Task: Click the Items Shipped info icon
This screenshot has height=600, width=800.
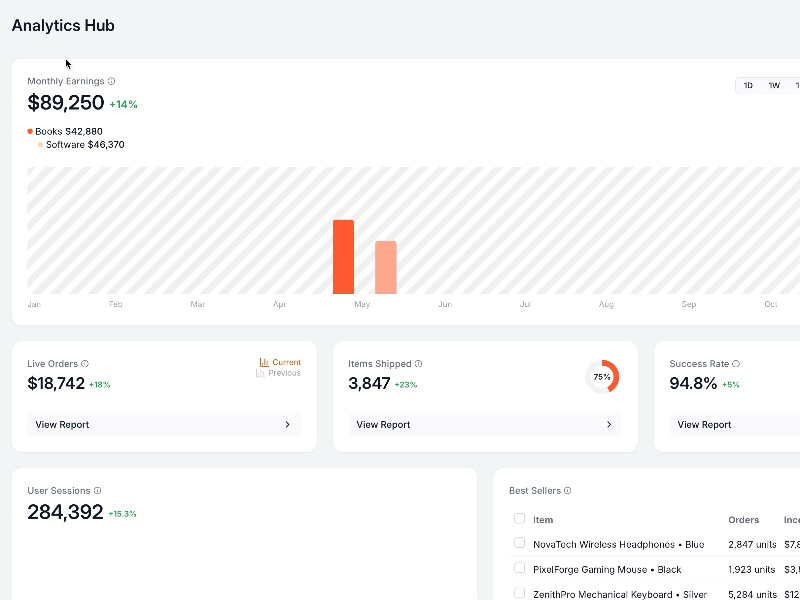Action: click(418, 364)
